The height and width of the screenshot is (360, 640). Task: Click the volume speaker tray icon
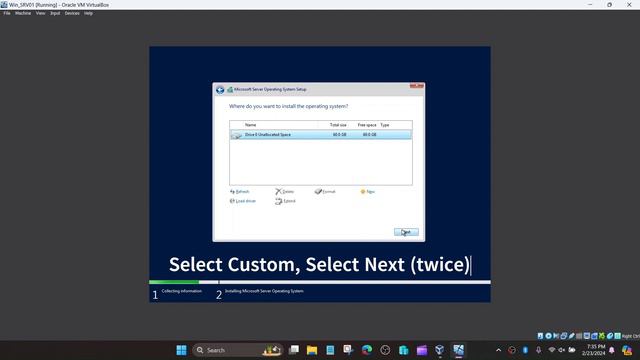coord(562,350)
